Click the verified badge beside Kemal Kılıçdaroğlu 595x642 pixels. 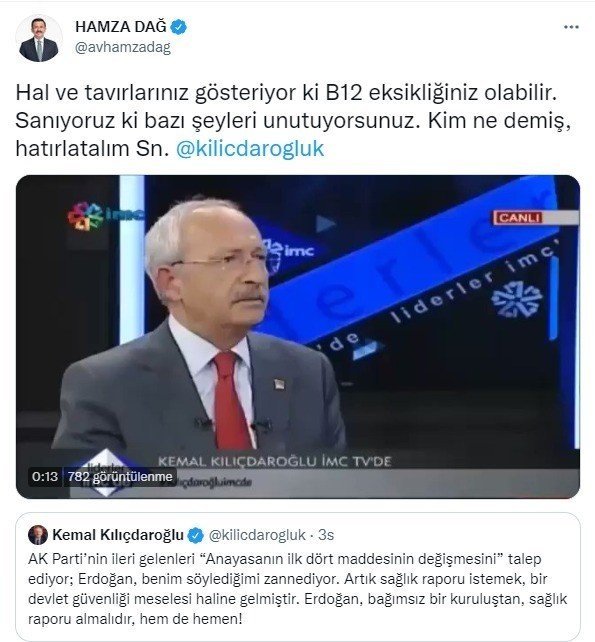(x=195, y=535)
